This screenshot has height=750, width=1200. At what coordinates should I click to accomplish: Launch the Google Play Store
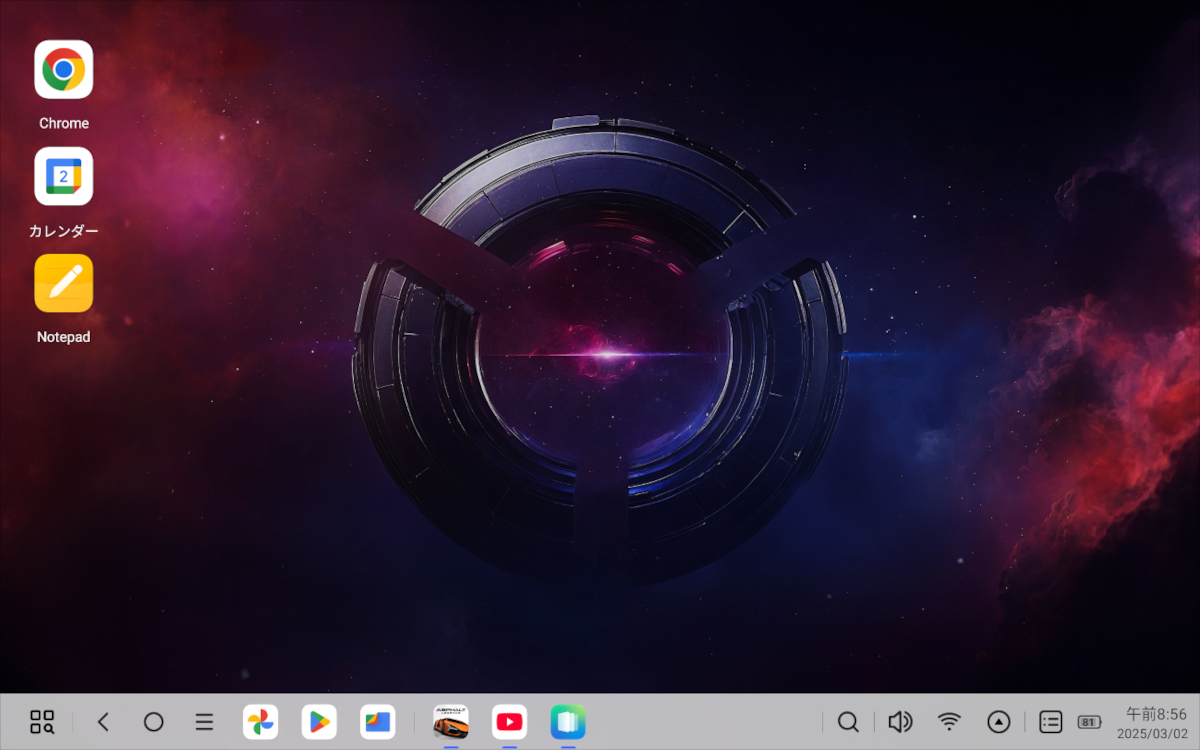[319, 721]
